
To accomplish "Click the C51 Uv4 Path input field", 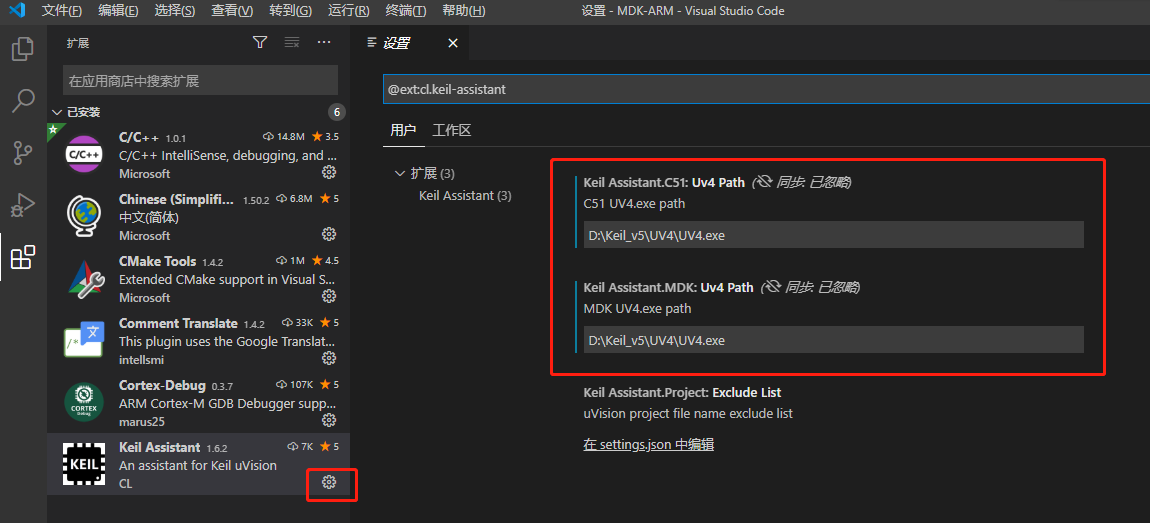I will 833,235.
